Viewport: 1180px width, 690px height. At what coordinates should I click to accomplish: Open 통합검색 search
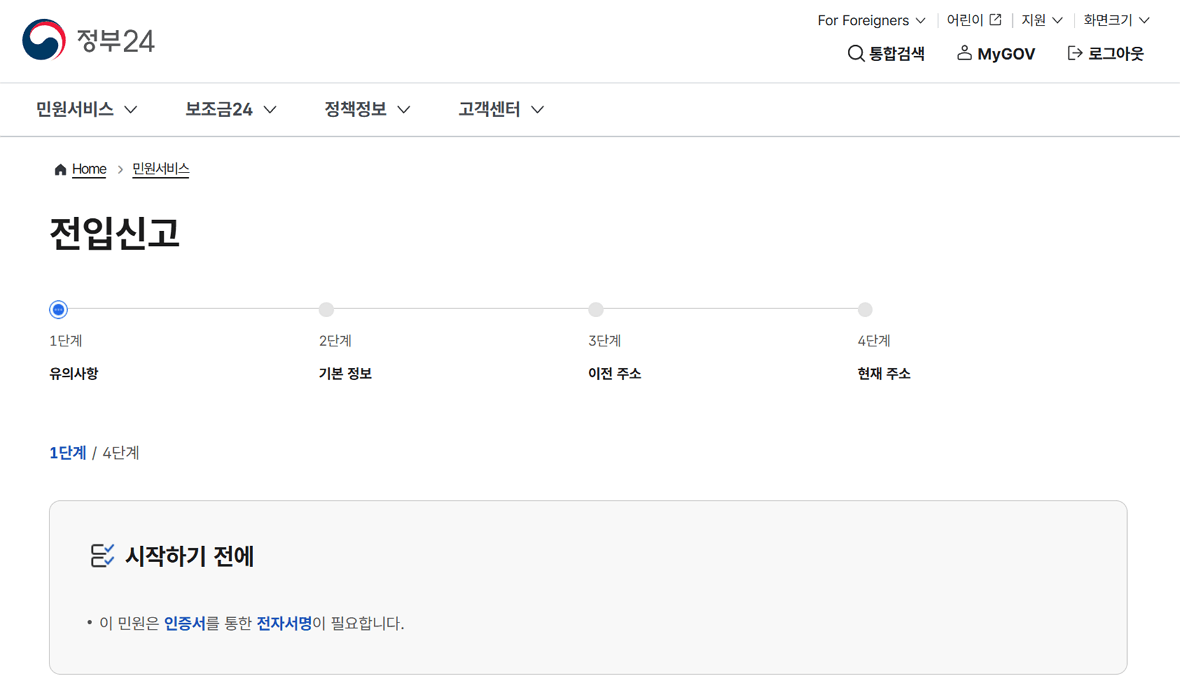click(886, 54)
